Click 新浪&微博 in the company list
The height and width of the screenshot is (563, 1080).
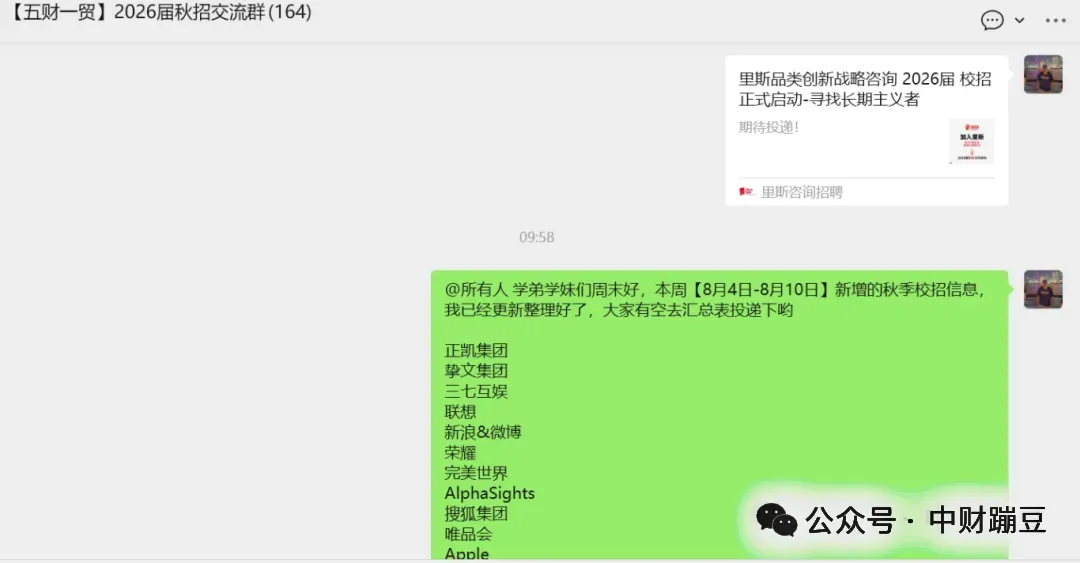point(483,432)
